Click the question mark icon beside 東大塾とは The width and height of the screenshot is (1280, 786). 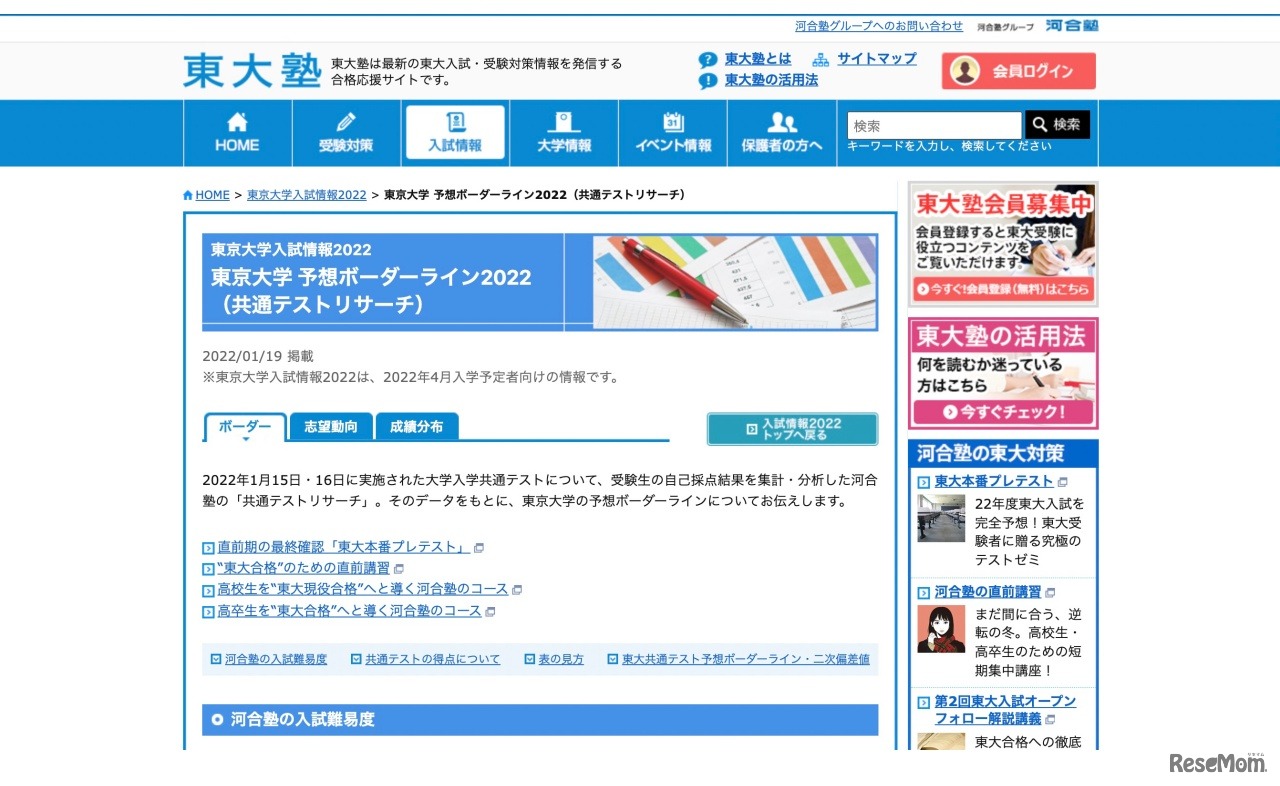[x=708, y=60]
